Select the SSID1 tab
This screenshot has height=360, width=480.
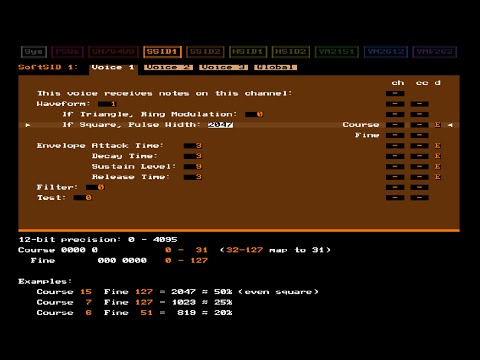pyautogui.click(x=162, y=52)
